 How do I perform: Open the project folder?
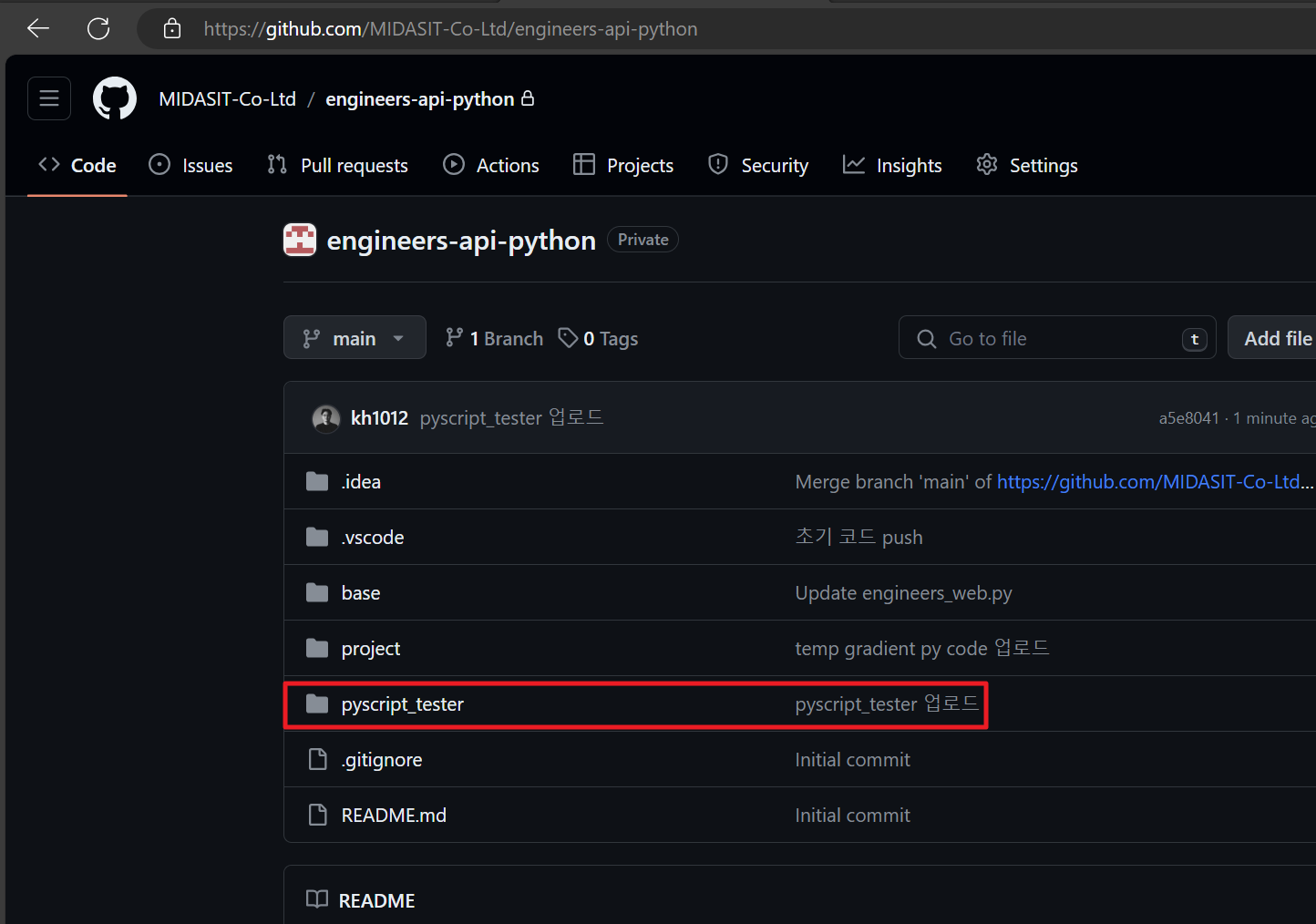tap(371, 648)
